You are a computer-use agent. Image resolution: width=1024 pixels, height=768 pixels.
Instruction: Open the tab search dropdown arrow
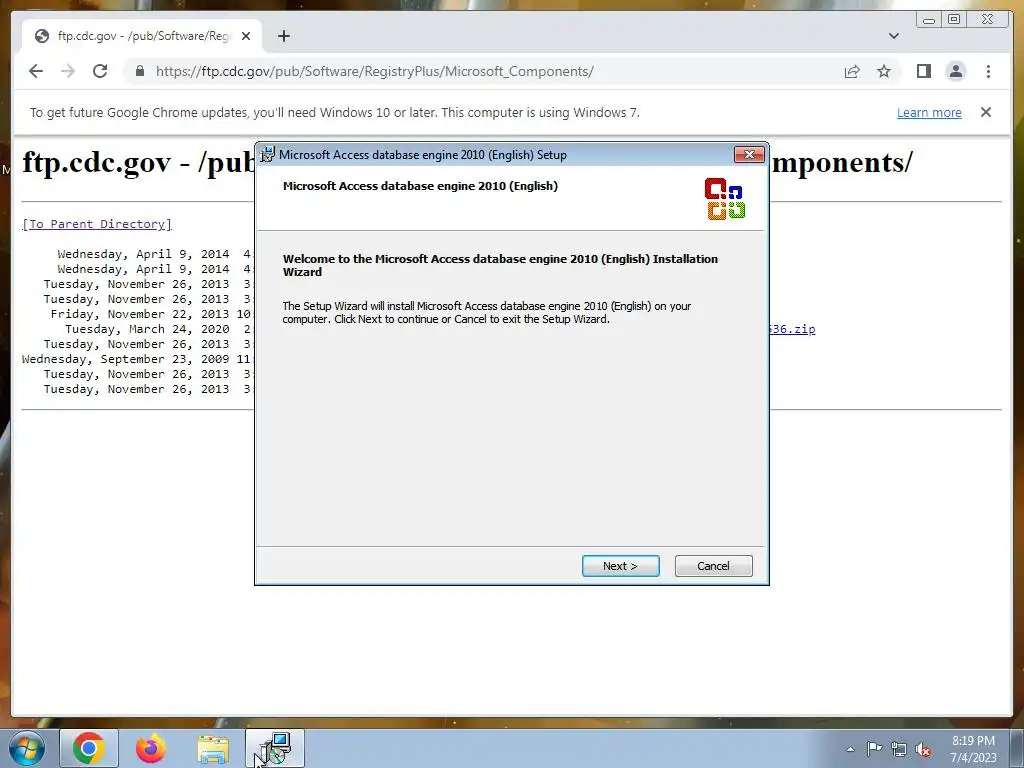(x=894, y=36)
